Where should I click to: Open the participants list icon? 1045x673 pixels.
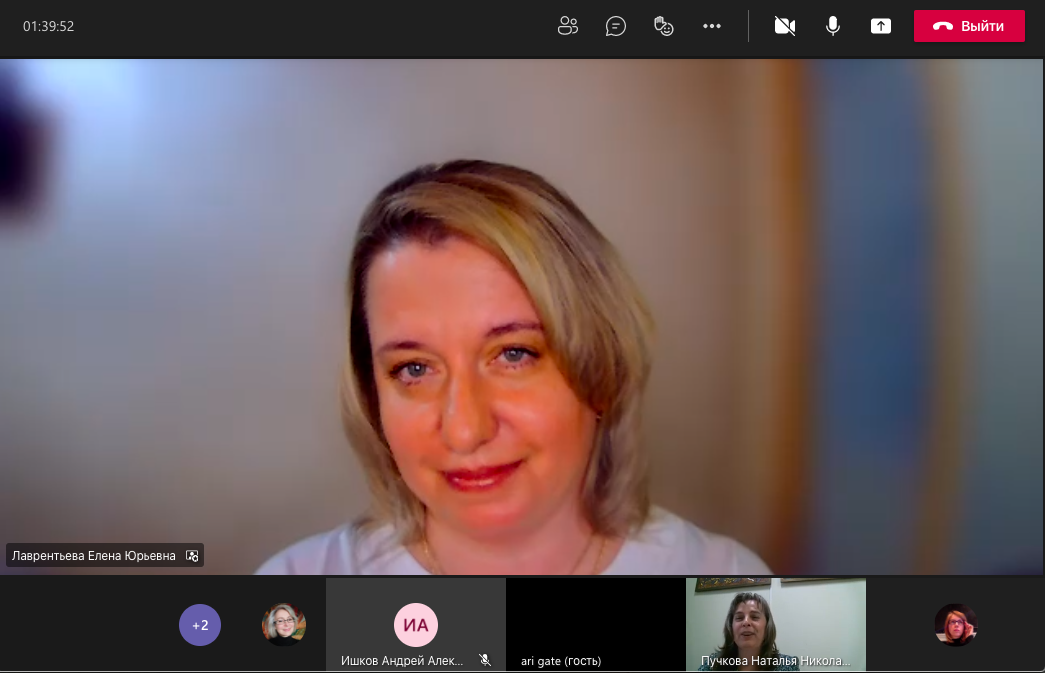[568, 26]
